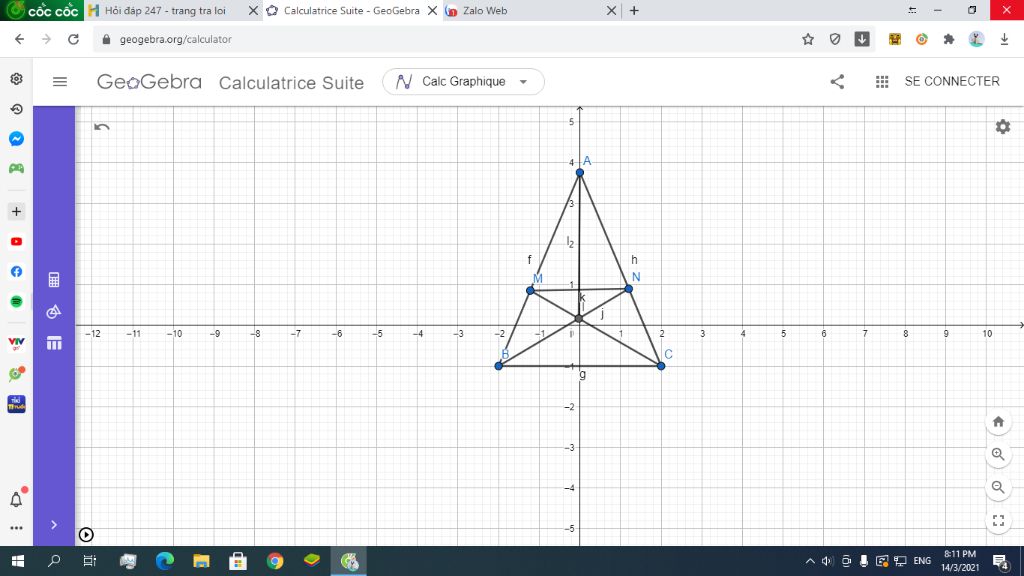The image size is (1024, 576).
Task: Open Cốc Cốc downloads arrow
Action: pos(1004,39)
